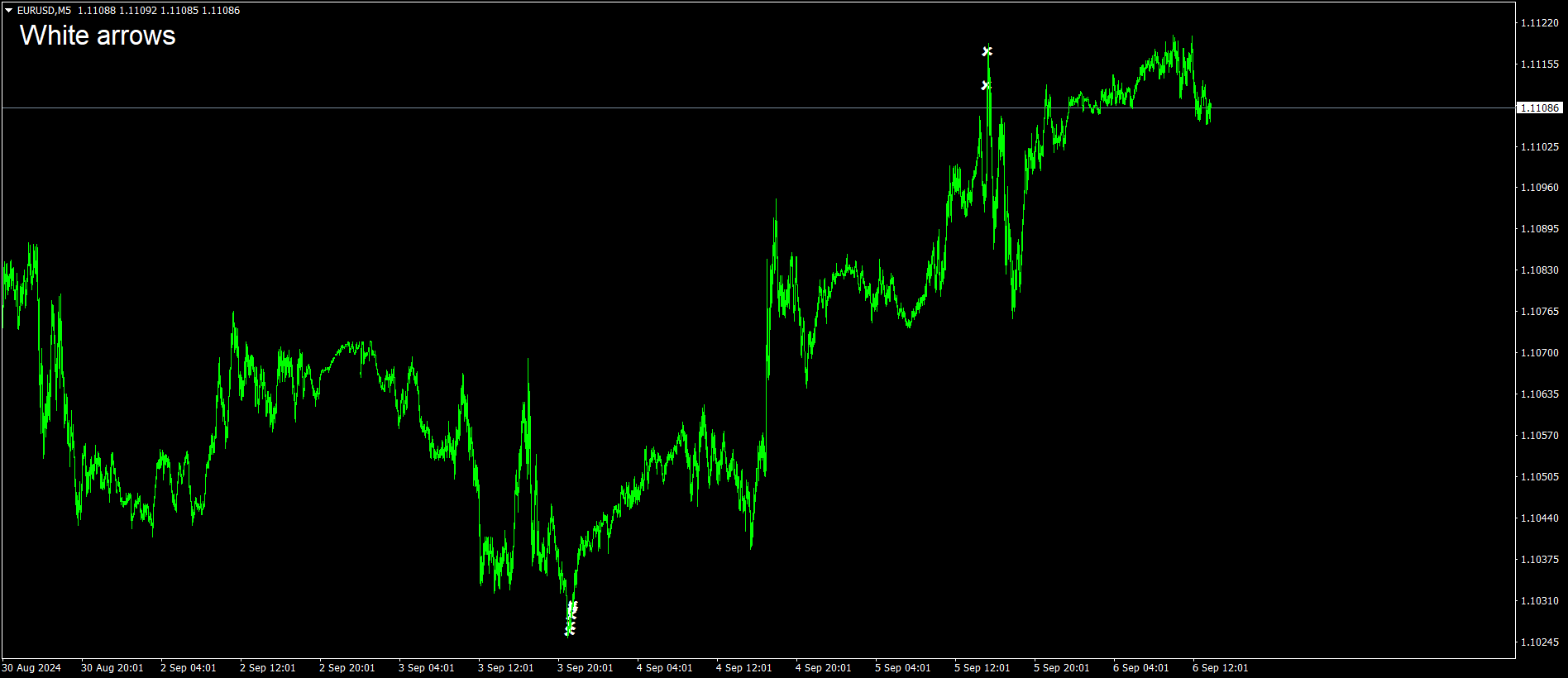The image size is (1568, 678).
Task: Click the "2 Sep 04:01" time axis label
Action: click(189, 668)
